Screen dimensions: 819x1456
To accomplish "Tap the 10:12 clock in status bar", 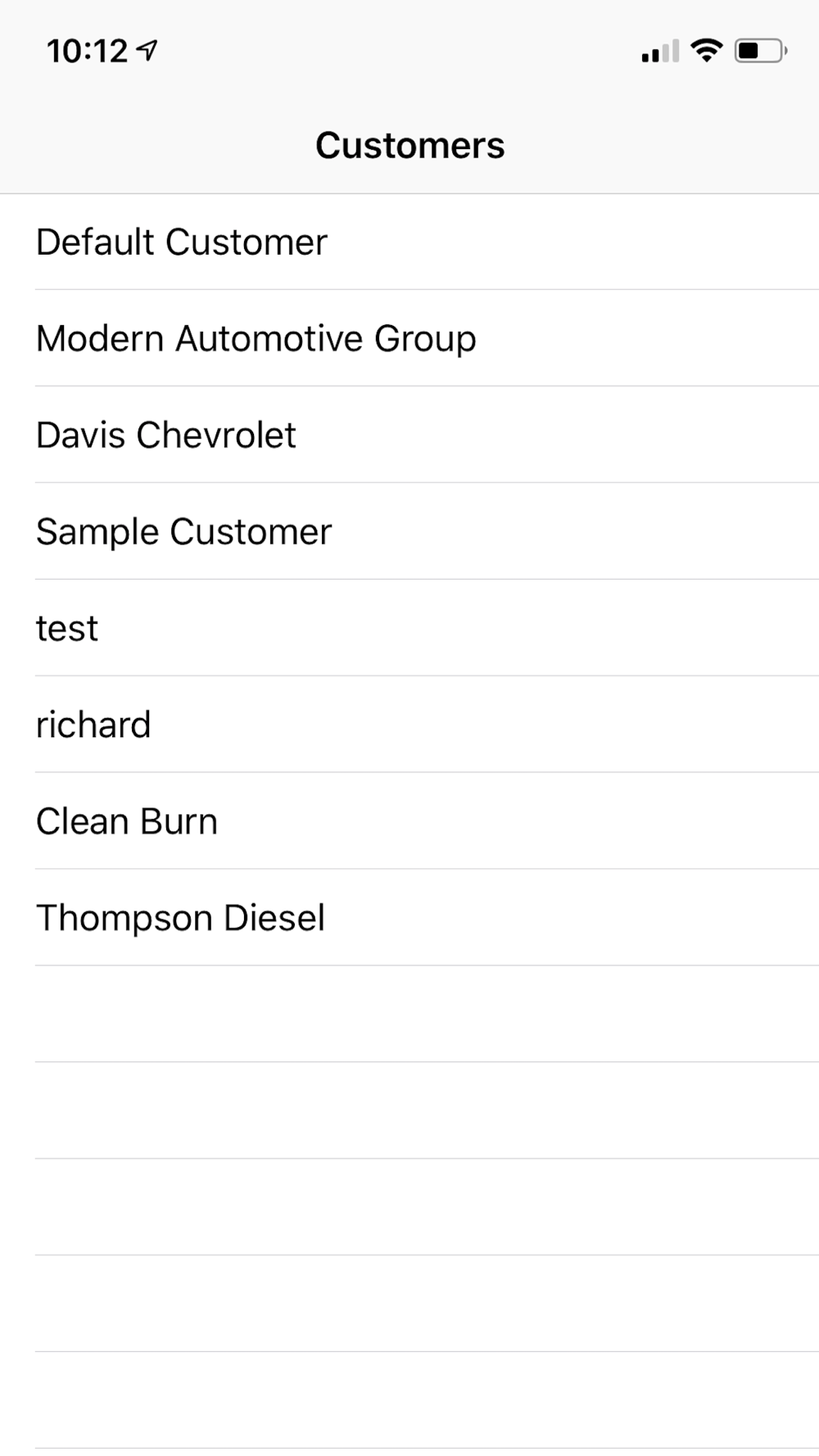I will click(87, 52).
